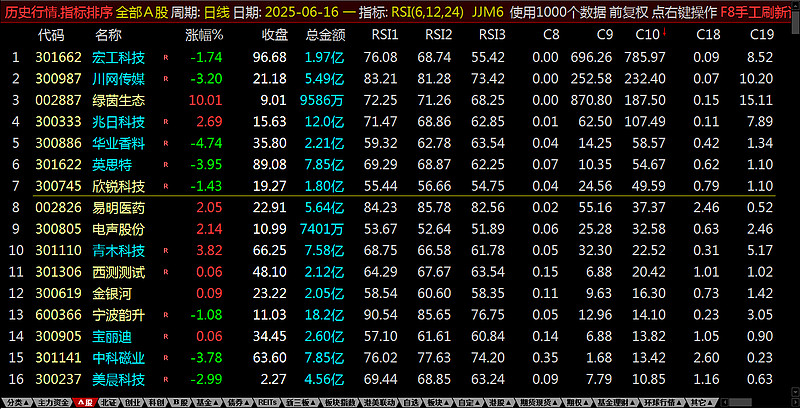This screenshot has height=409, width=800.
Task: Open the 新三板 dropdown tab
Action: tap(299, 402)
